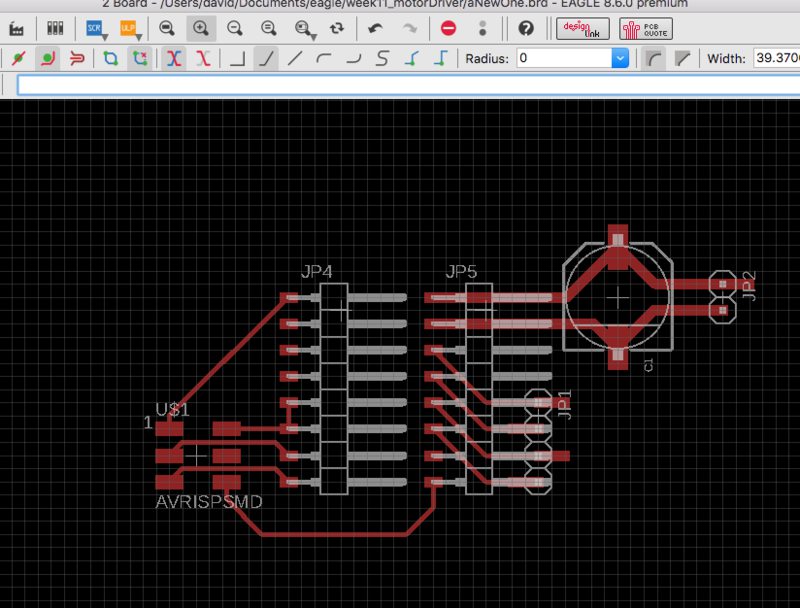
Task: Click the CAM processor factory icon
Action: [x=18, y=28]
